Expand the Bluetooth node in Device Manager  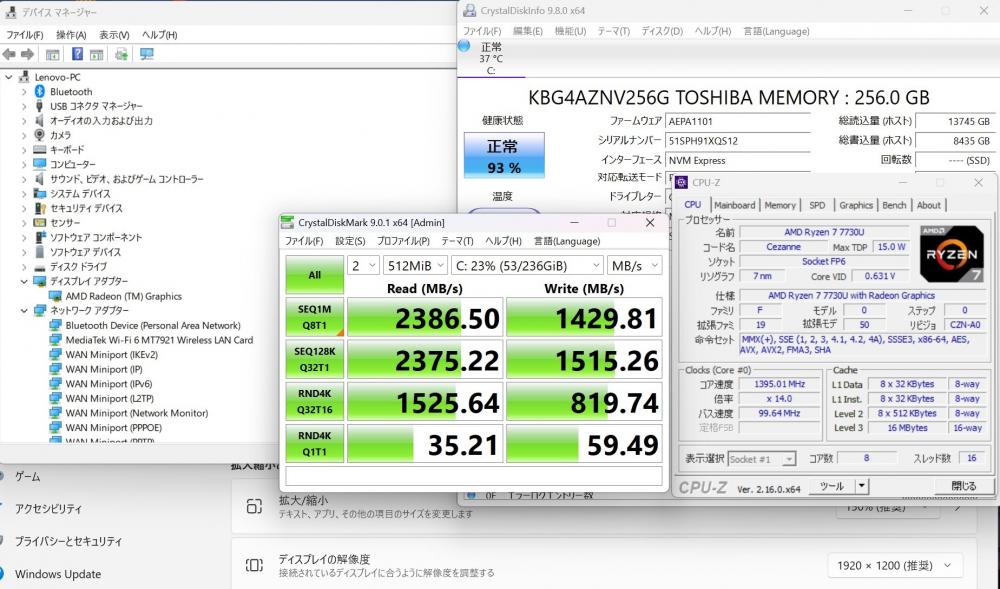coord(24,92)
